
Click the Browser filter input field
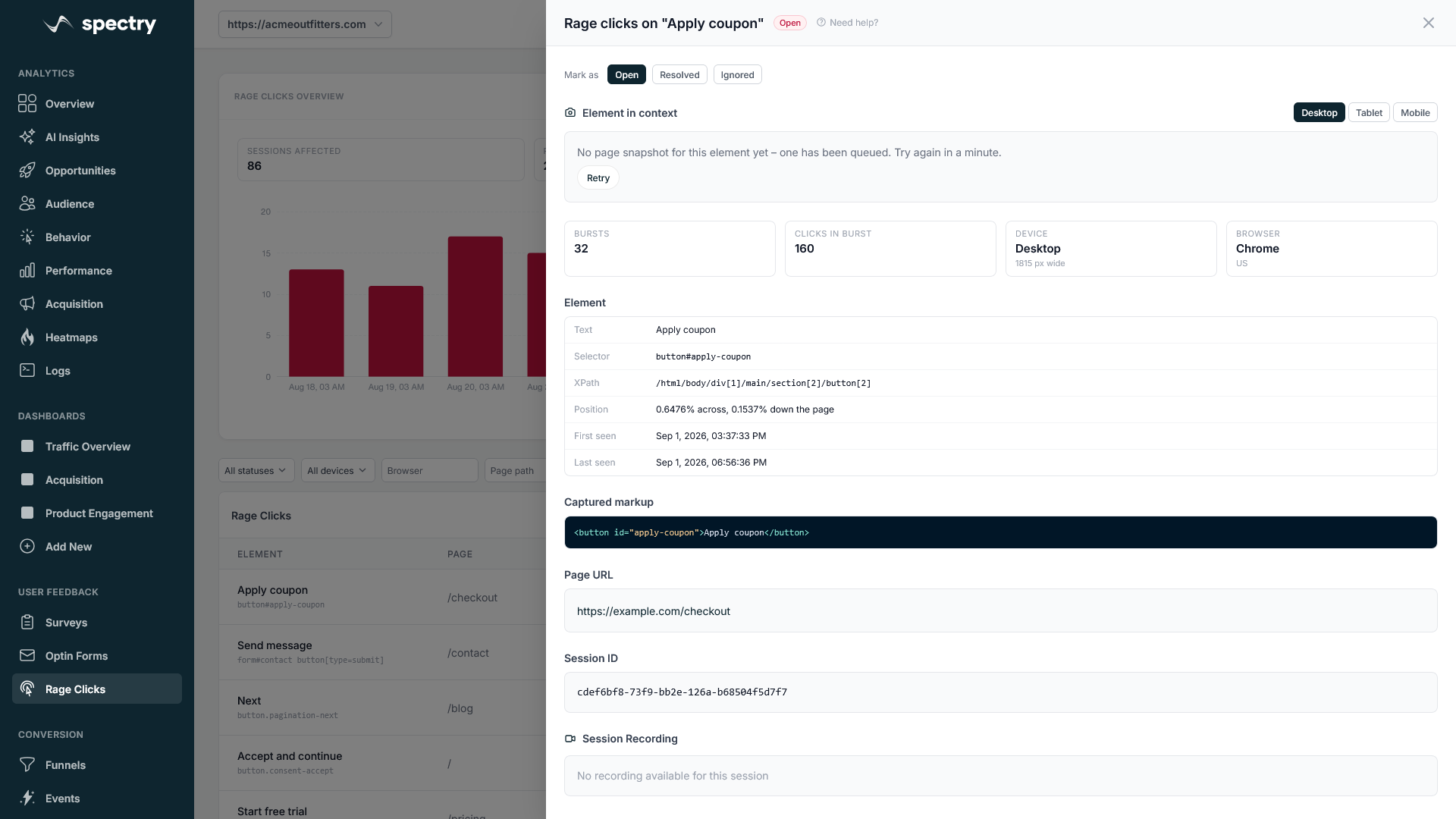(x=429, y=471)
